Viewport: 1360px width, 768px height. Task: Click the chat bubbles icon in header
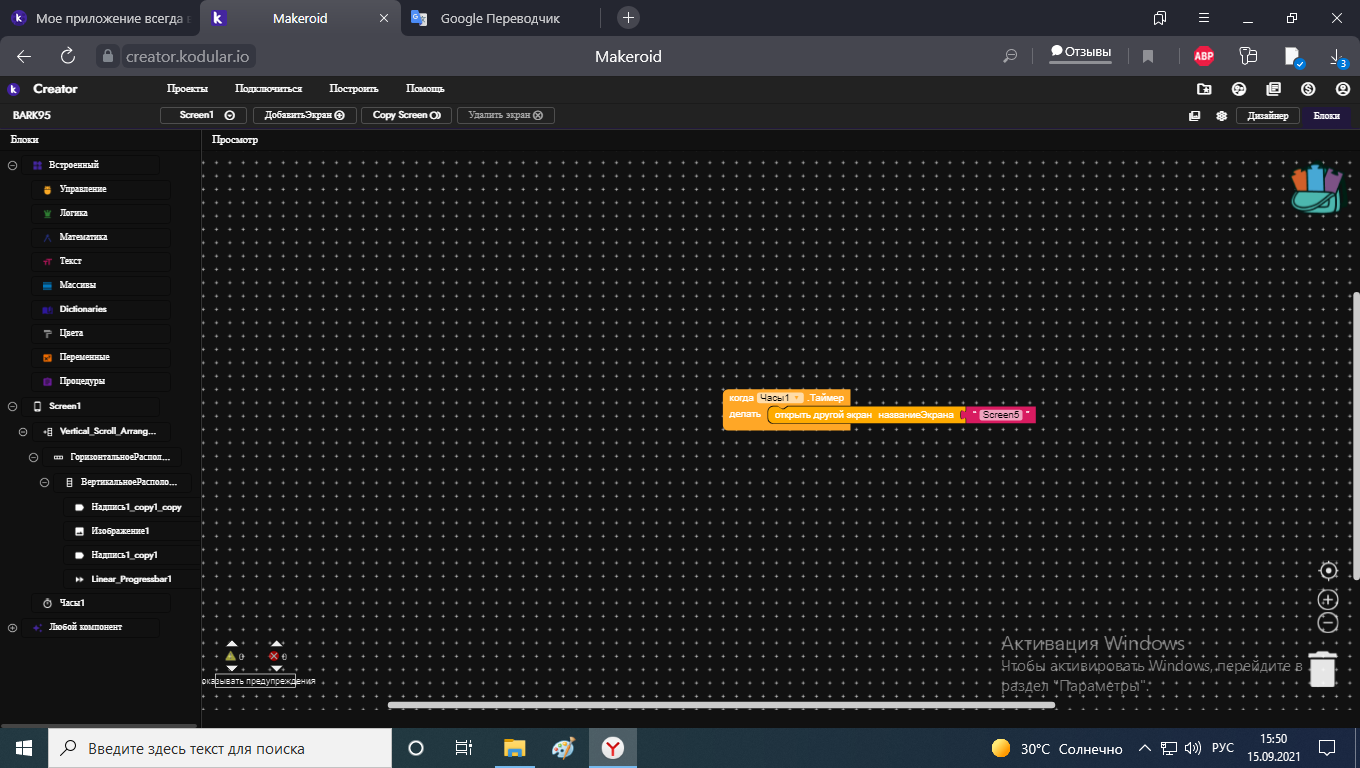[1239, 89]
